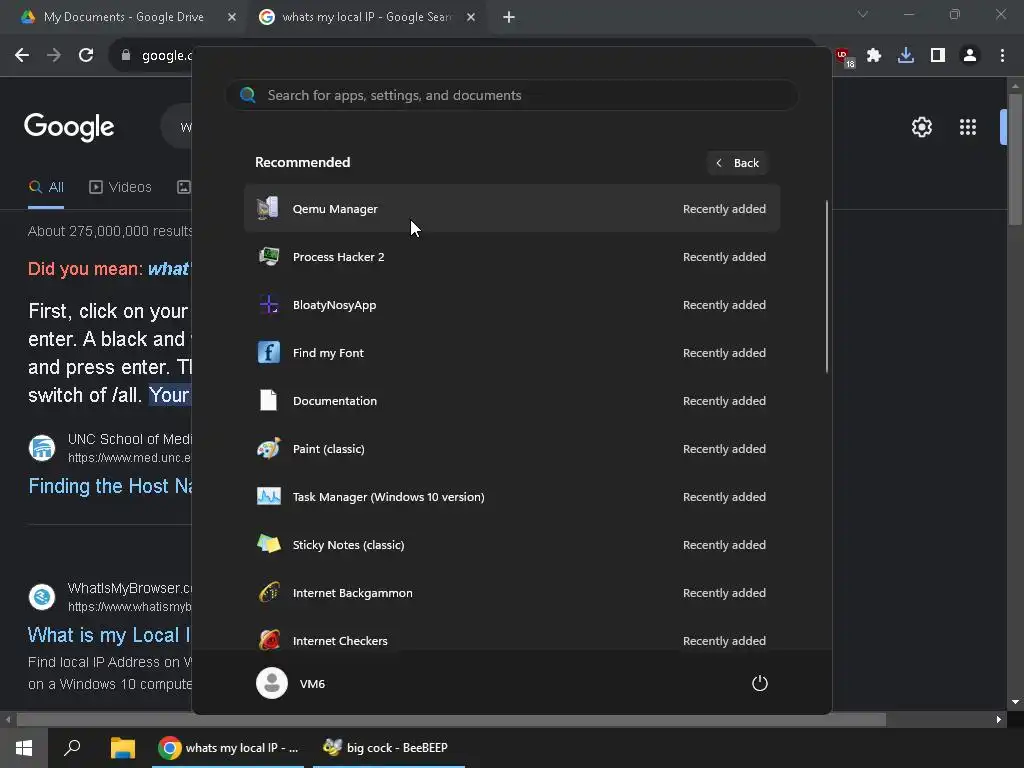This screenshot has width=1024, height=768.
Task: Open Chrome profile avatar icon
Action: pos(970,56)
